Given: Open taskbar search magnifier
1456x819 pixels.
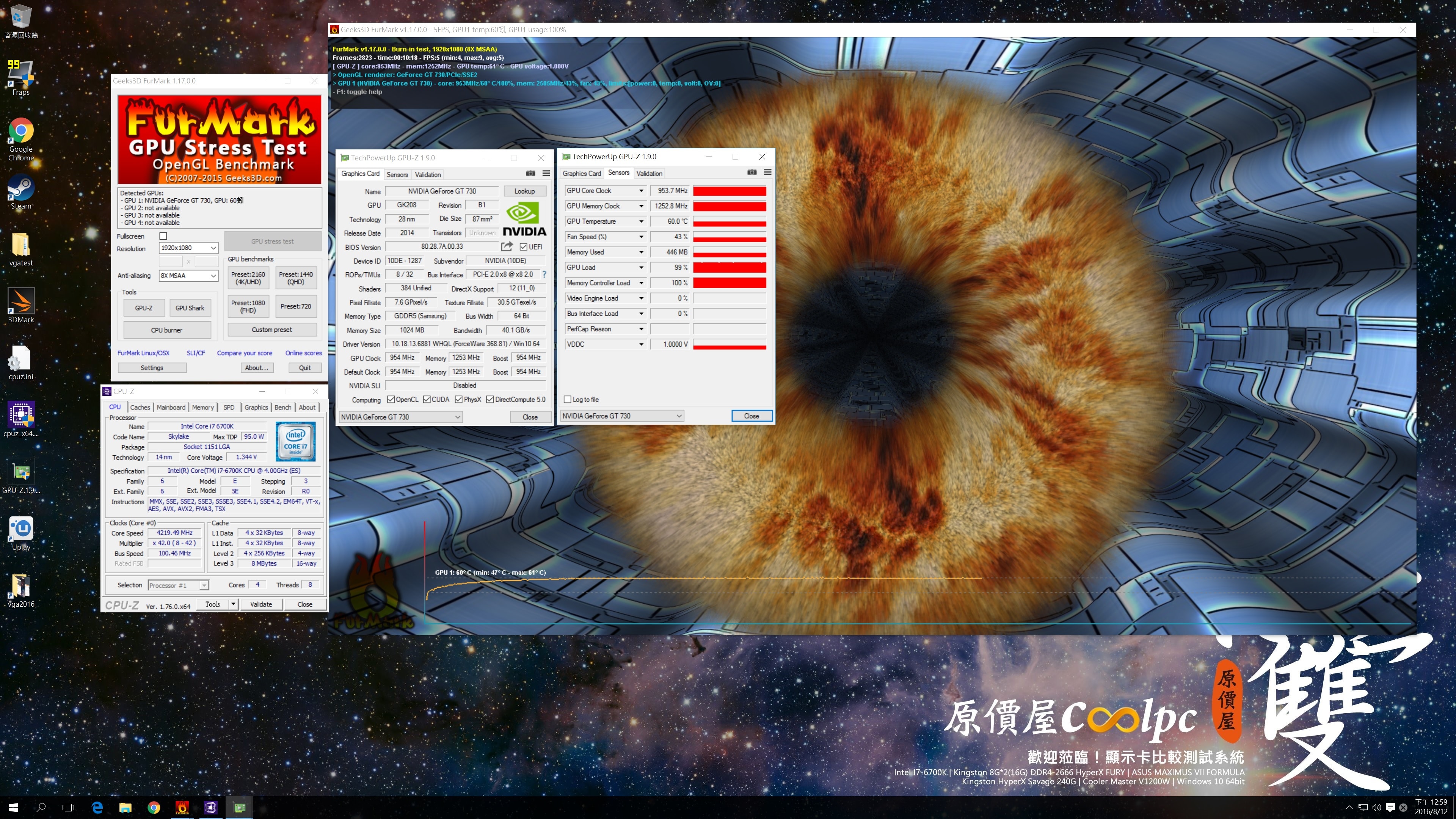Looking at the screenshot, I should click(x=41, y=807).
